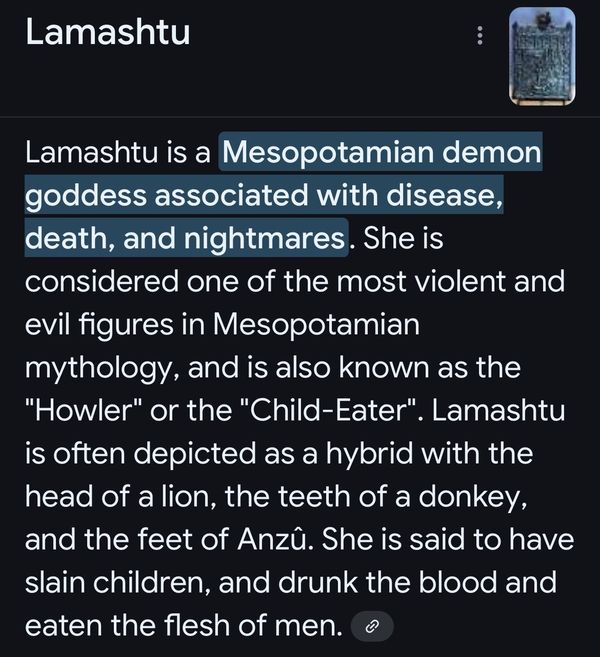Screen dimensions: 600x657
Task: Click the Lamashtu heading title
Action: [x=108, y=33]
